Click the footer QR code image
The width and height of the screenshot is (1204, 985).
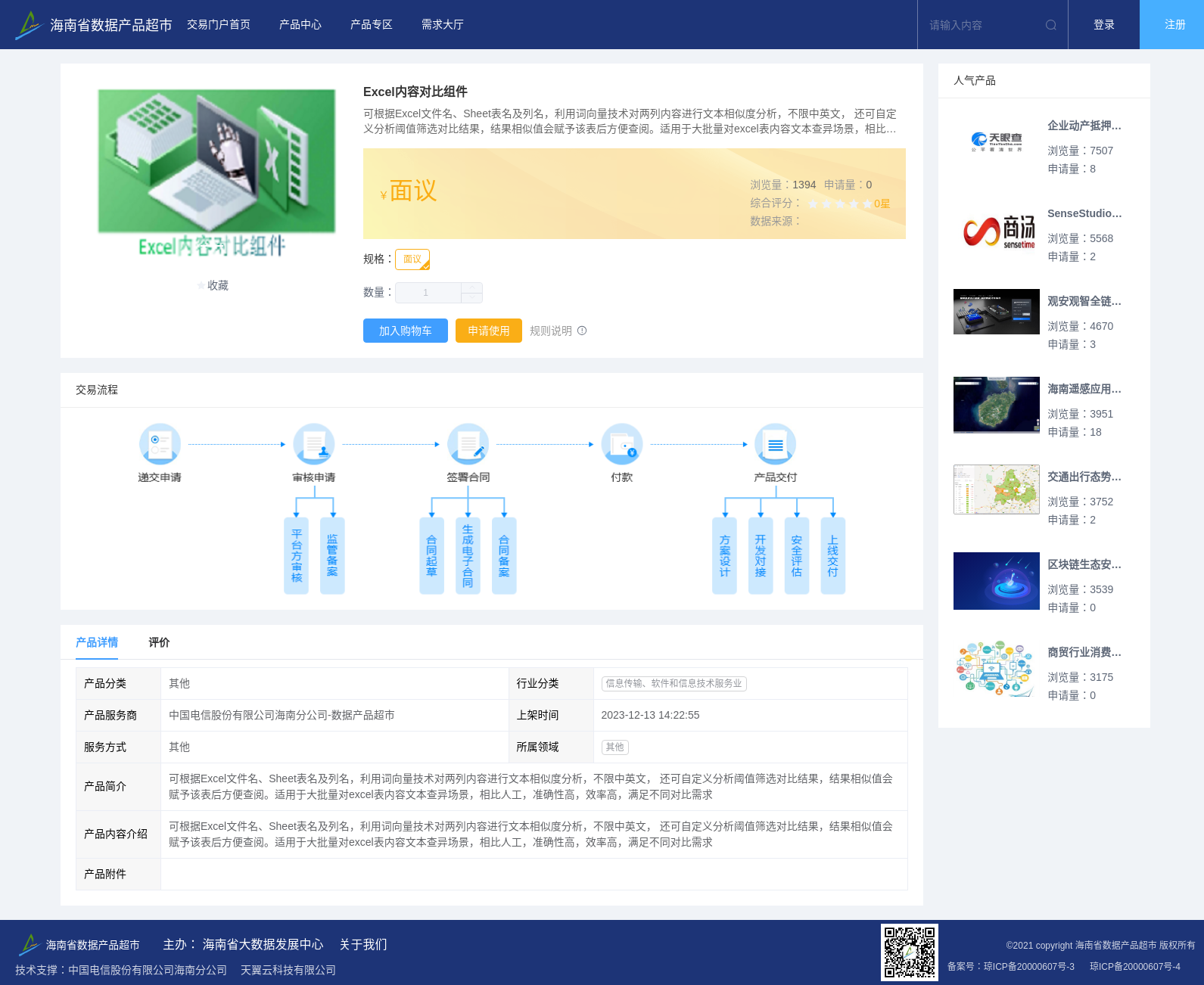point(910,952)
